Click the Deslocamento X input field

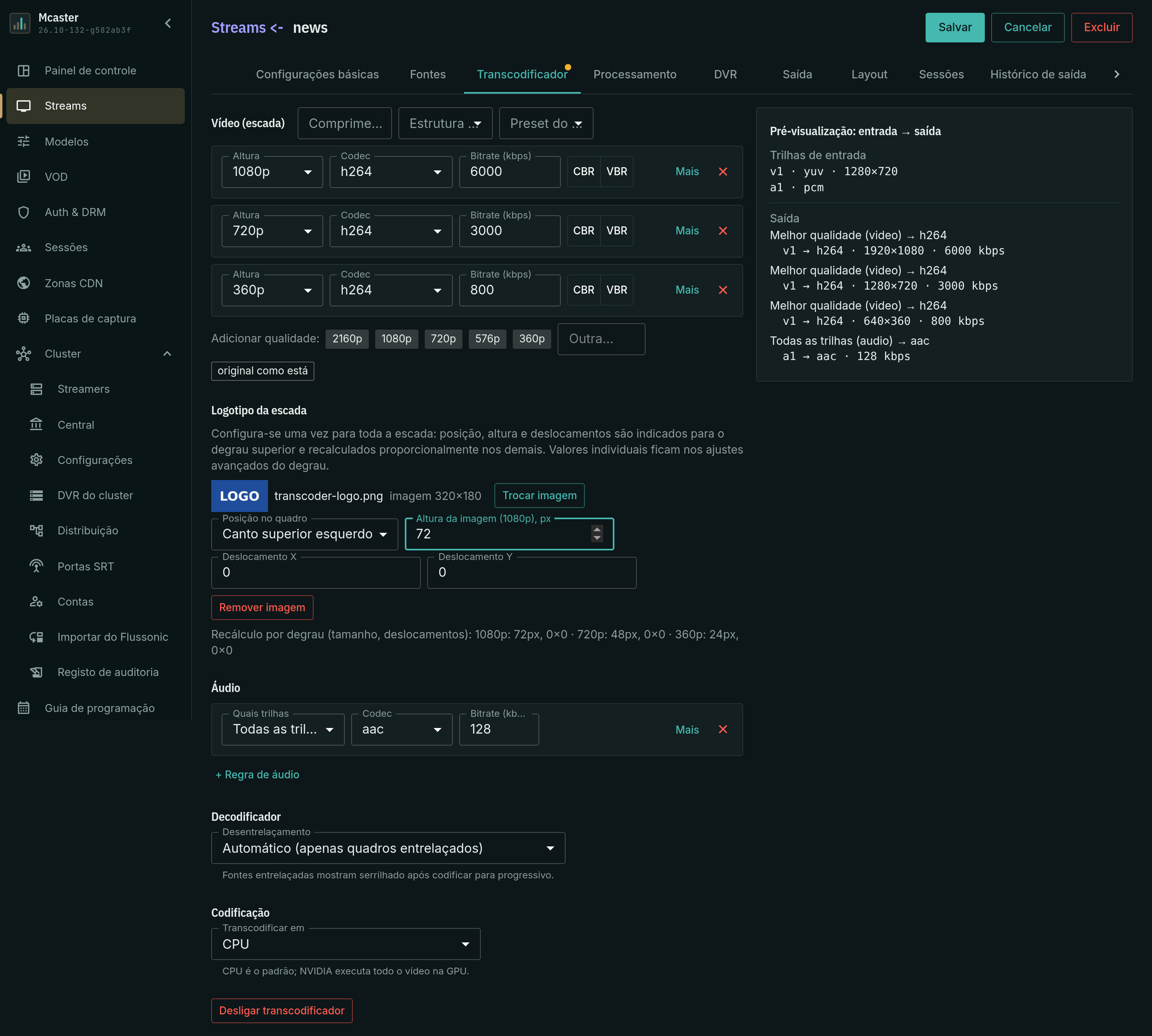[x=316, y=572]
